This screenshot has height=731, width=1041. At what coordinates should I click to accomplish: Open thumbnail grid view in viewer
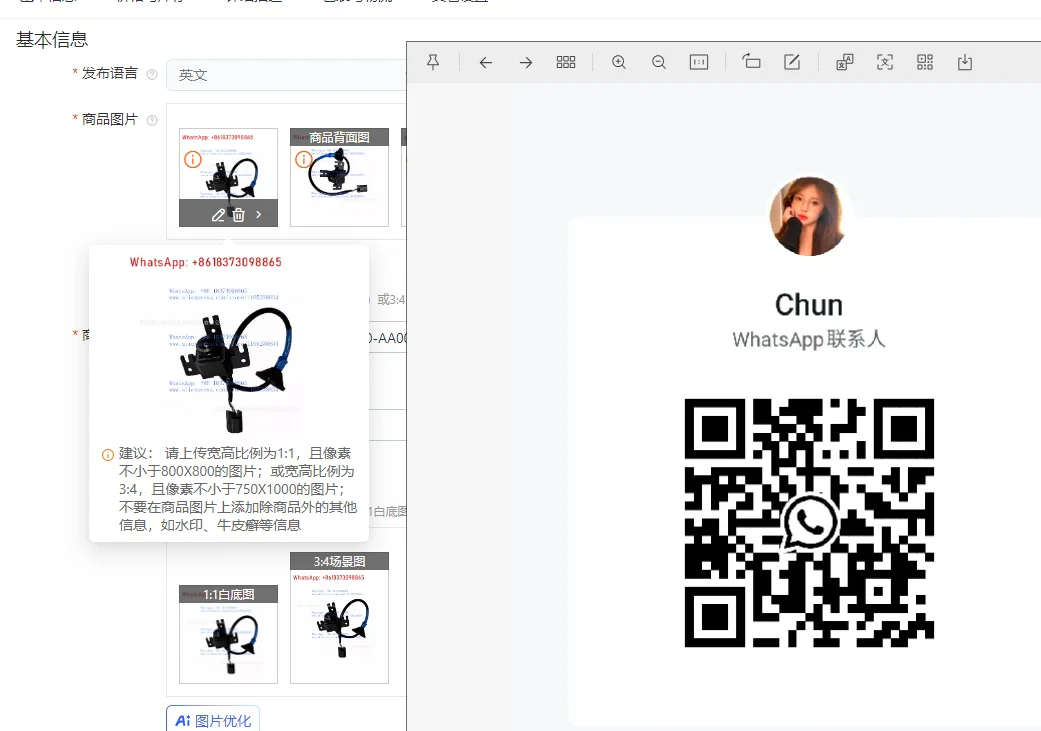click(566, 62)
